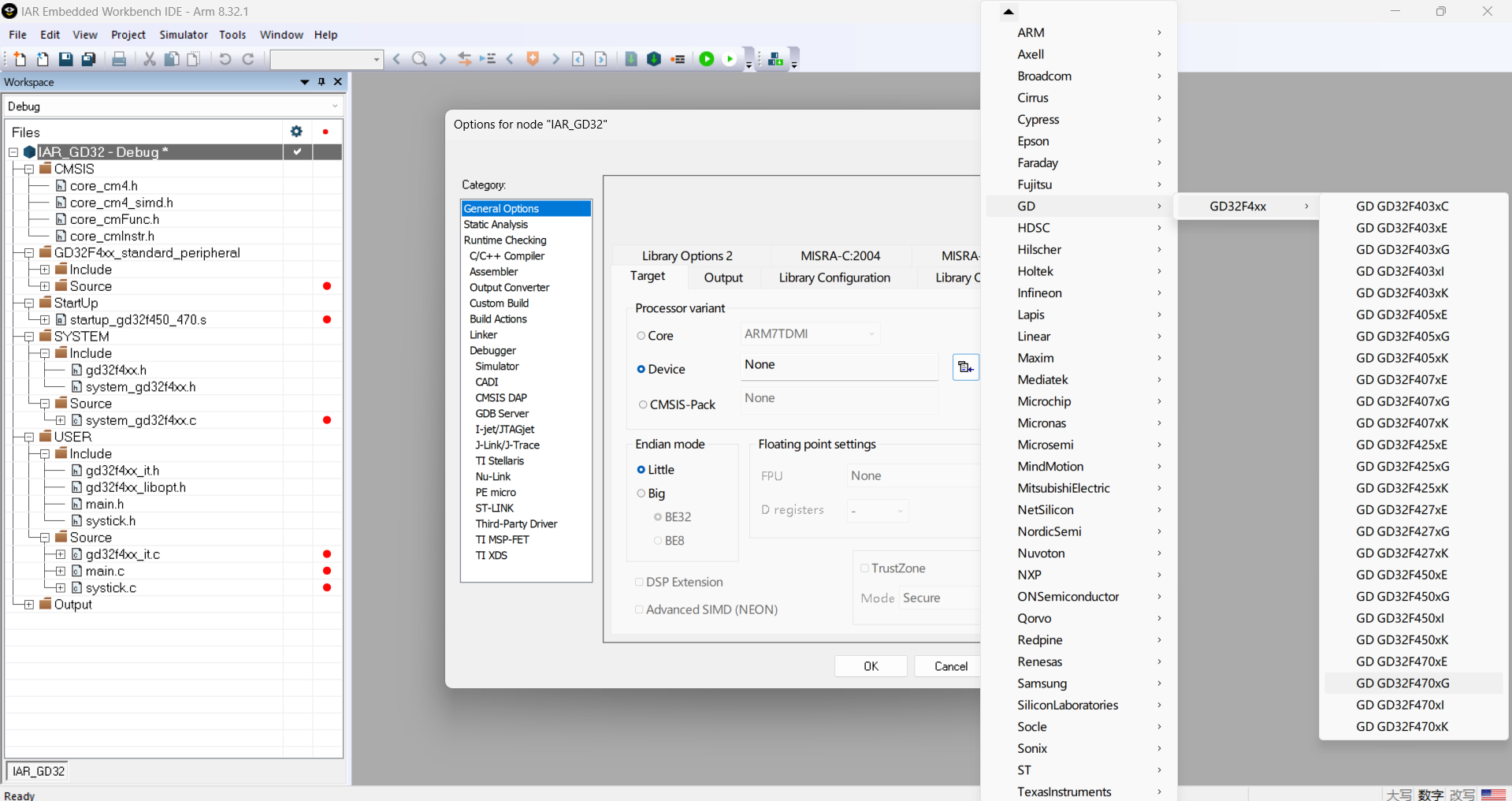Select the GD32F4xx family submenu
This screenshot has width=1512, height=801.
1246,207
